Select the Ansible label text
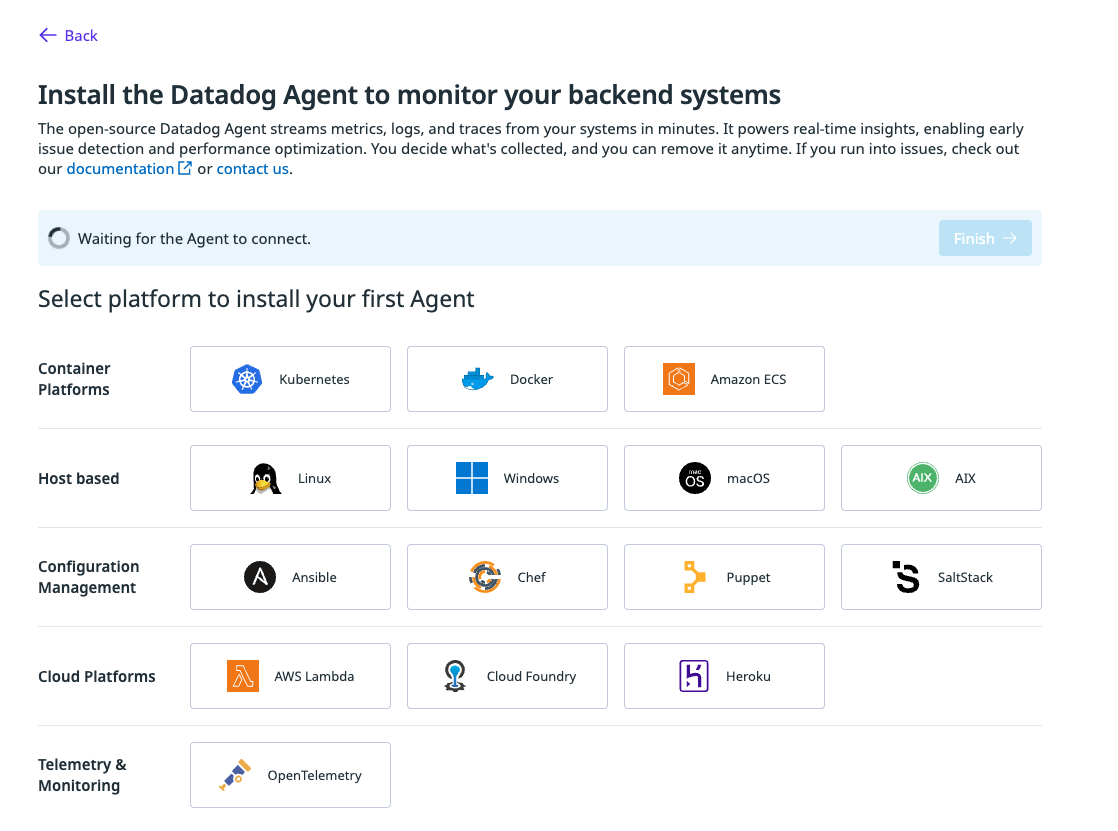 (314, 578)
